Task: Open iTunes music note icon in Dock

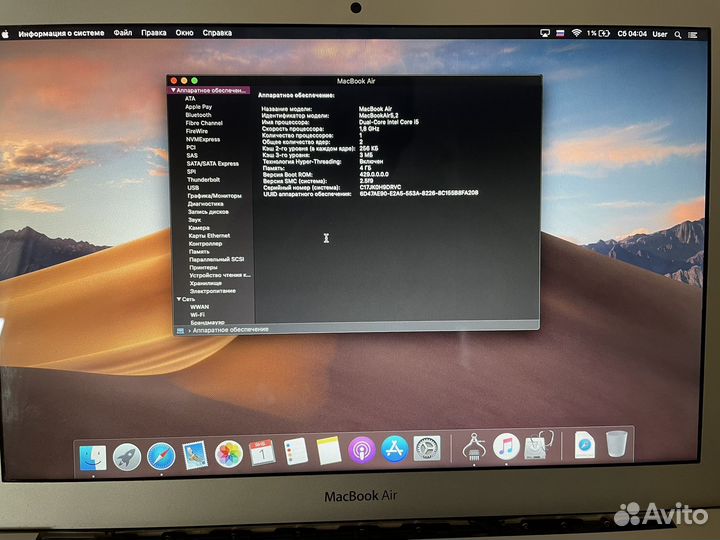Action: click(506, 446)
